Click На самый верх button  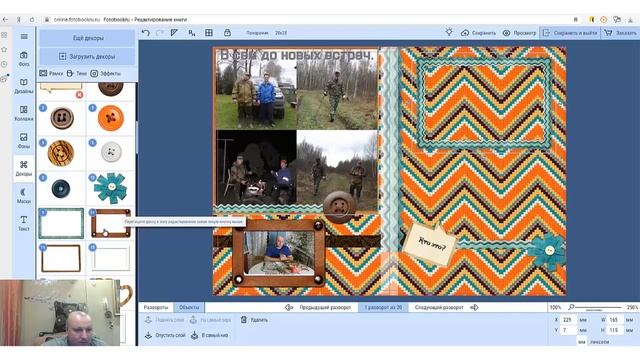[211, 320]
